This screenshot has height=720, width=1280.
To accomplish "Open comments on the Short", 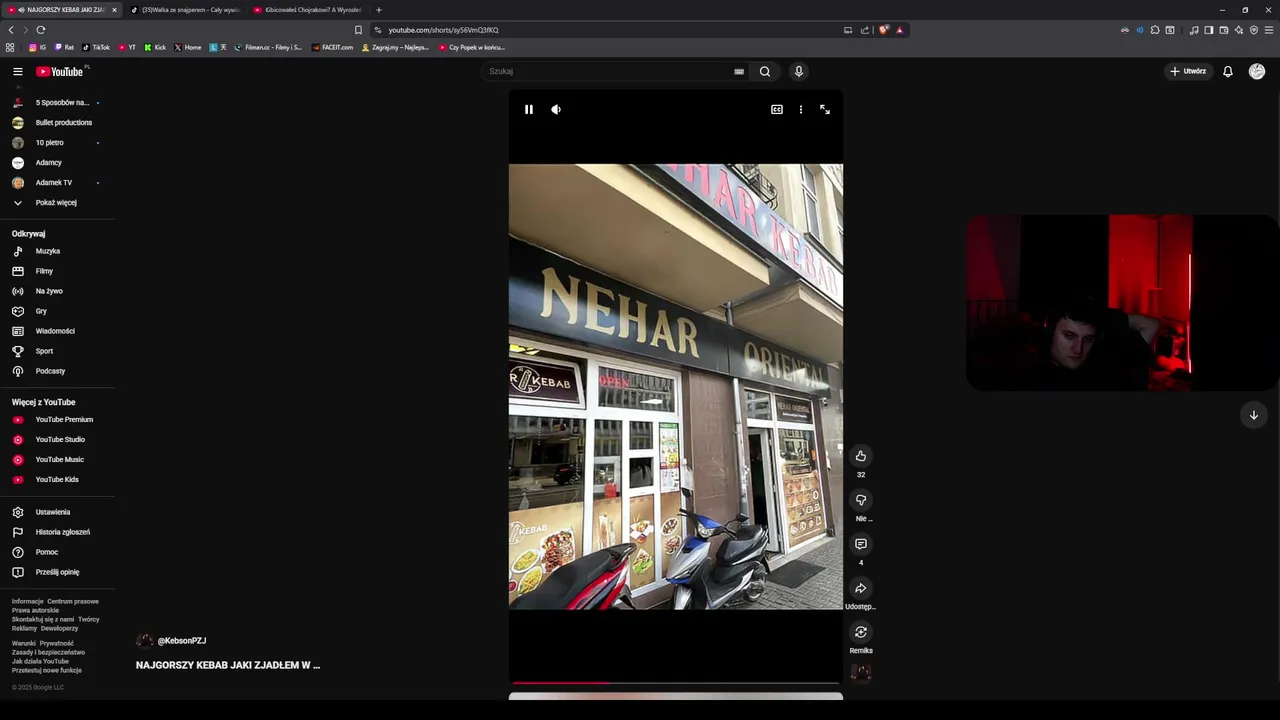I will (x=861, y=544).
